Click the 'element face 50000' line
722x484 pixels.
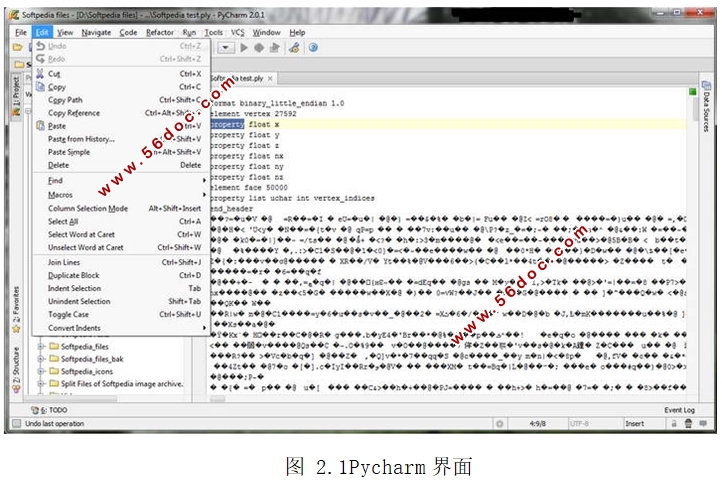(x=249, y=188)
